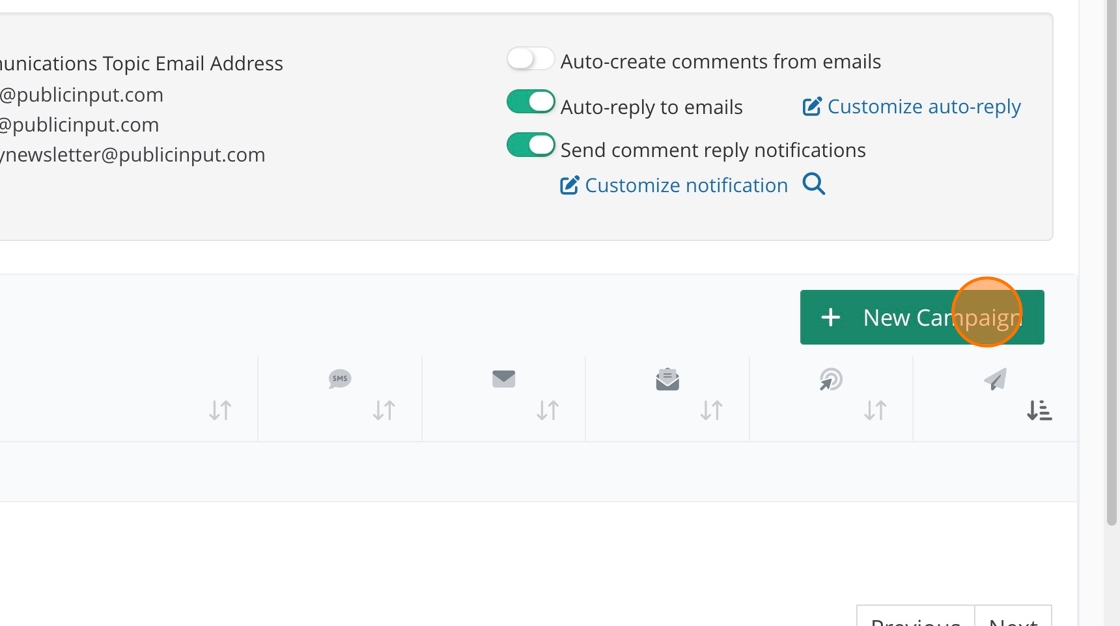
Task: Click the paper plane sent column icon
Action: (995, 379)
